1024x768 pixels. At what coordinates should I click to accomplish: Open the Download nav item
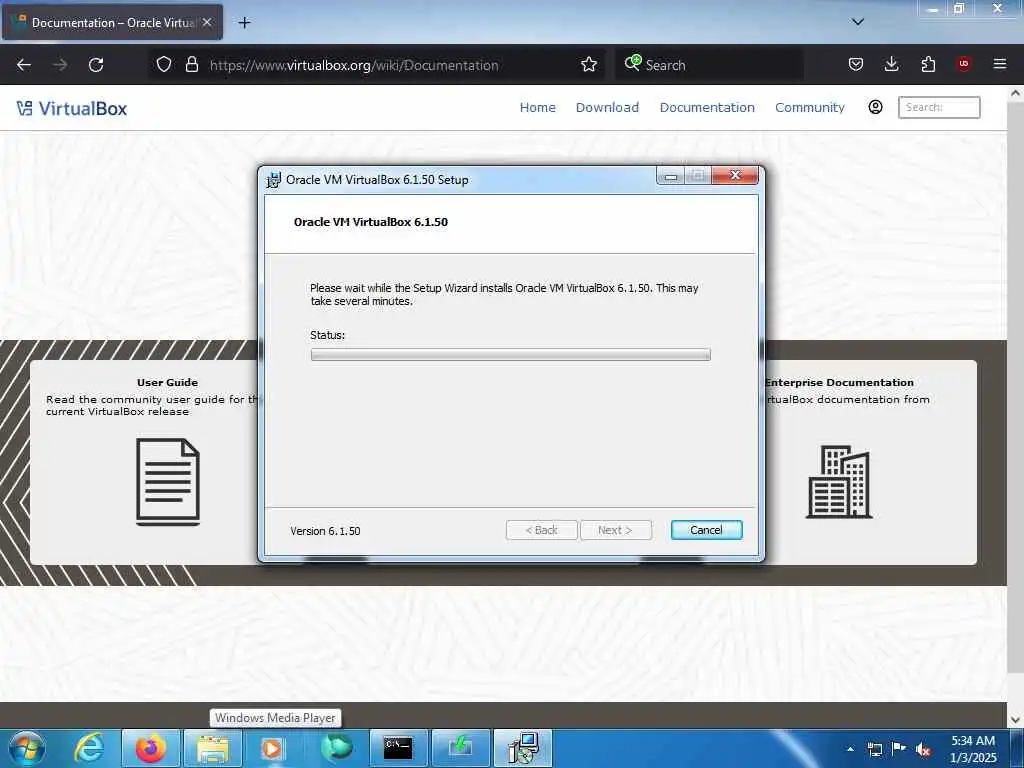point(607,108)
